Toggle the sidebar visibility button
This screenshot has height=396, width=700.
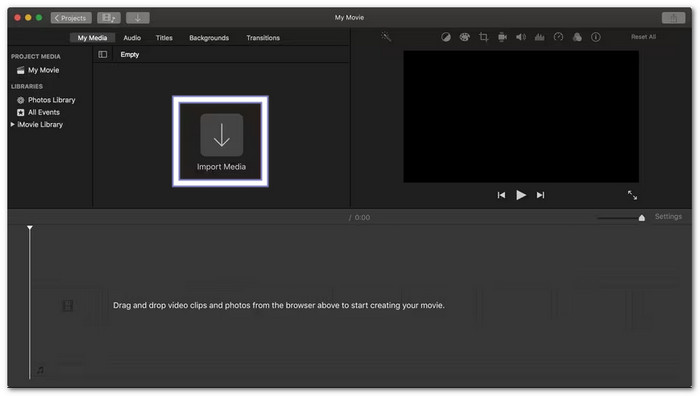coord(103,54)
